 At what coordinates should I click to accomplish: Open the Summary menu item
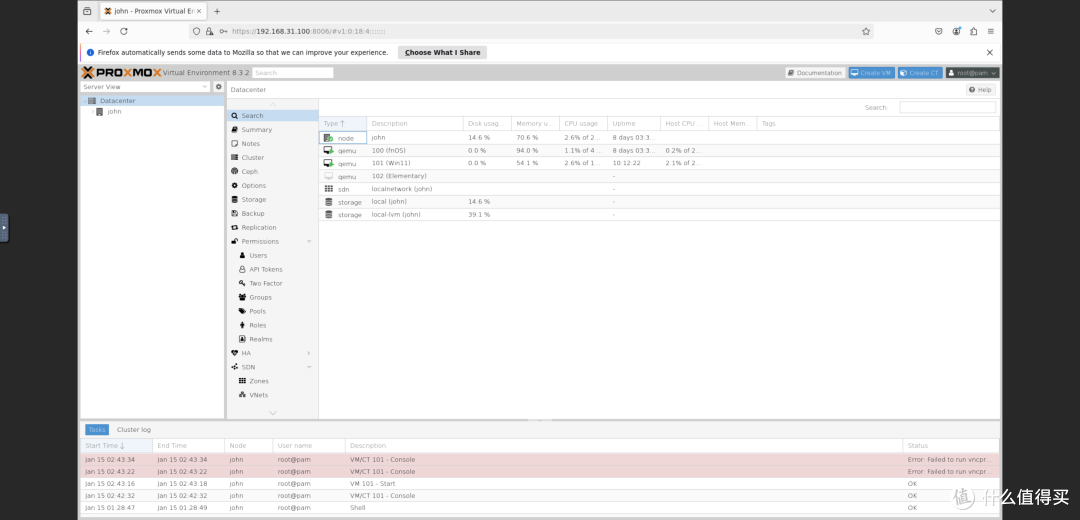click(273, 130)
